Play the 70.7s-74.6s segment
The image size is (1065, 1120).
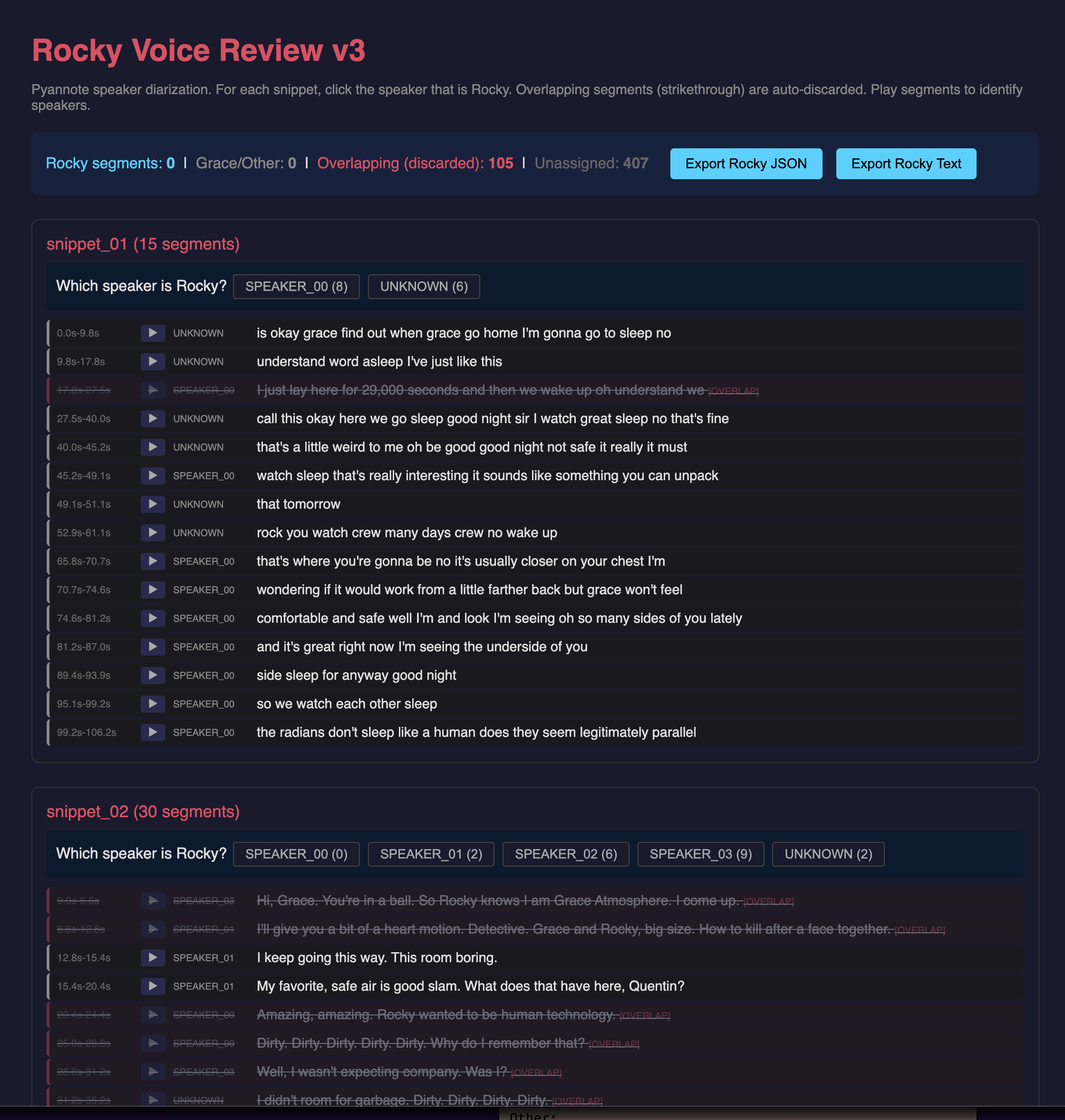tap(153, 590)
